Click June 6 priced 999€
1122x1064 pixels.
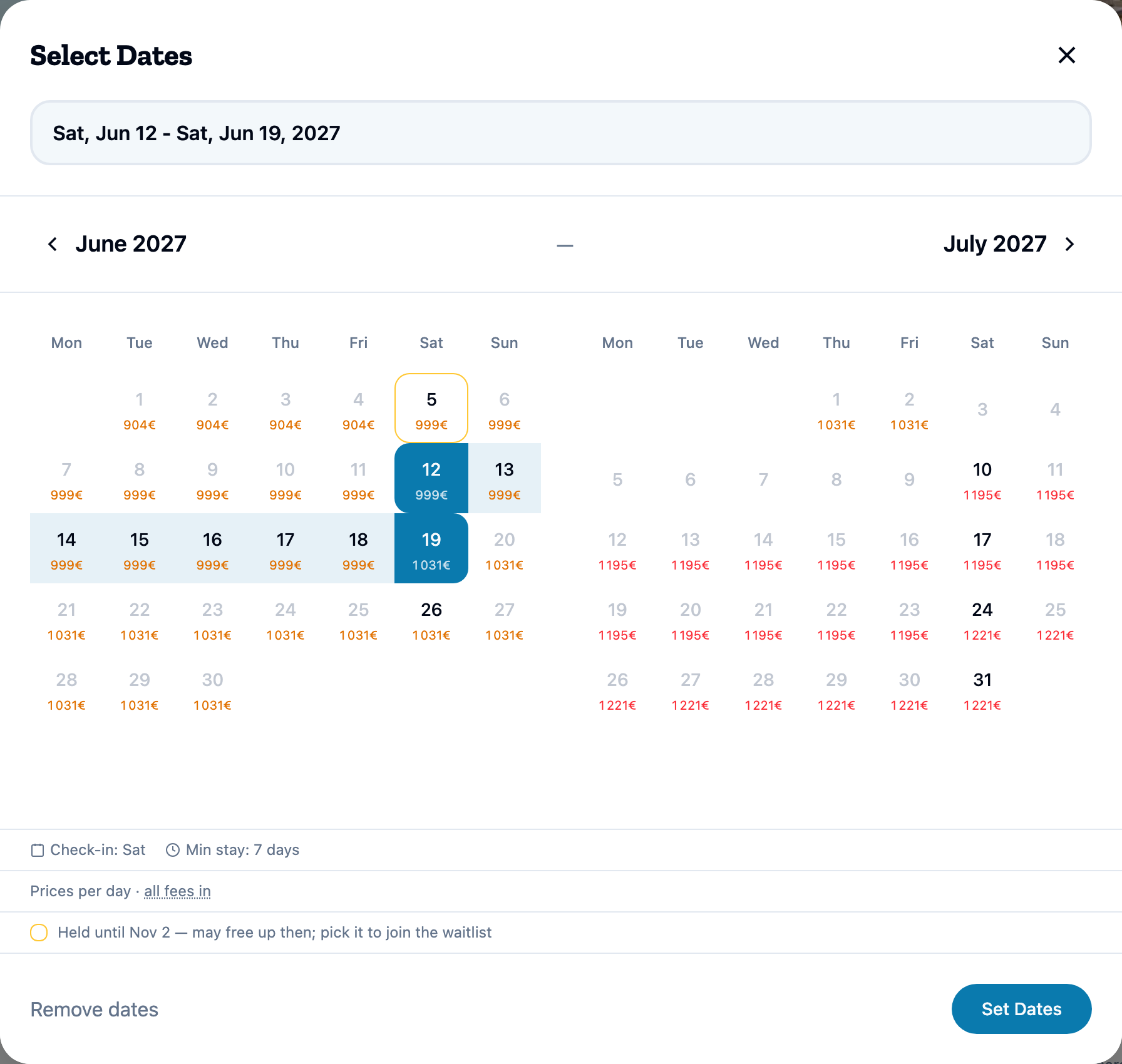(505, 408)
